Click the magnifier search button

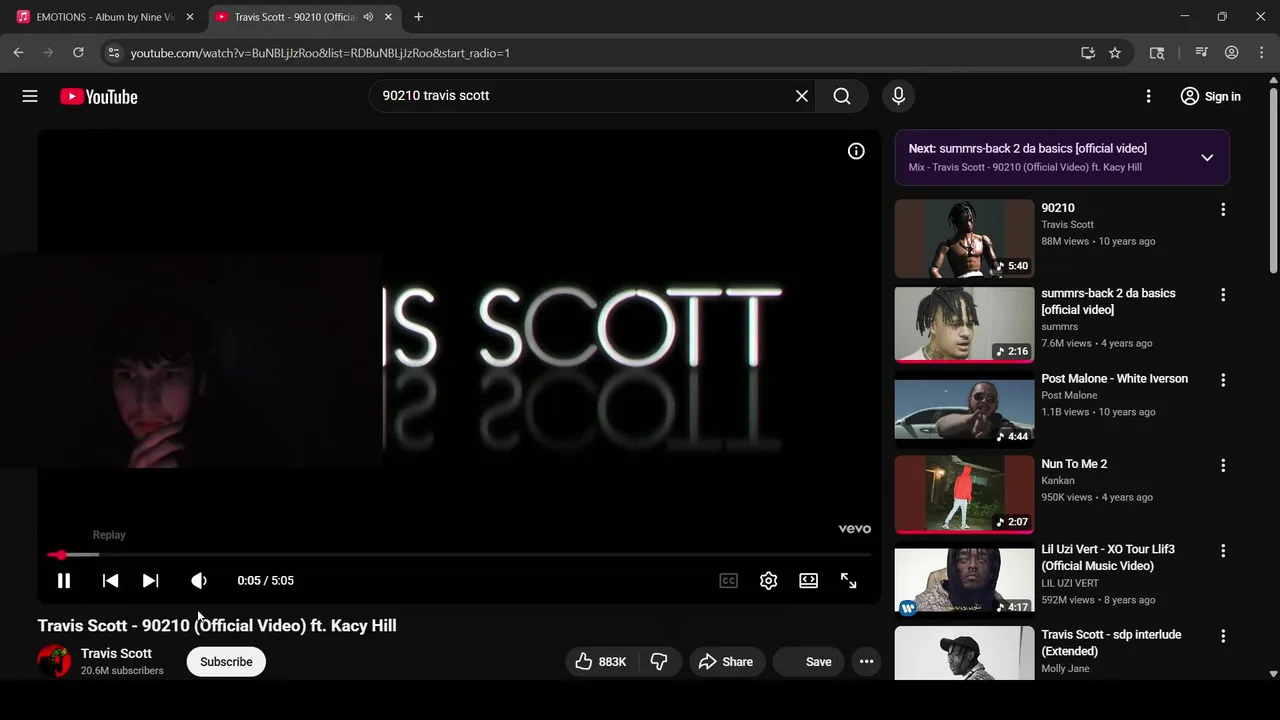[842, 96]
